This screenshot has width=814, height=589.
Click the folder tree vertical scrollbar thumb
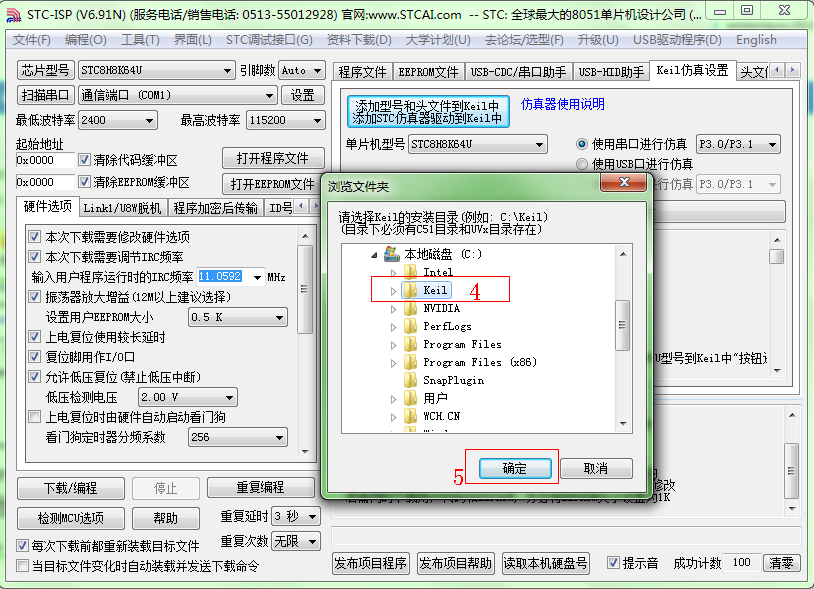622,325
